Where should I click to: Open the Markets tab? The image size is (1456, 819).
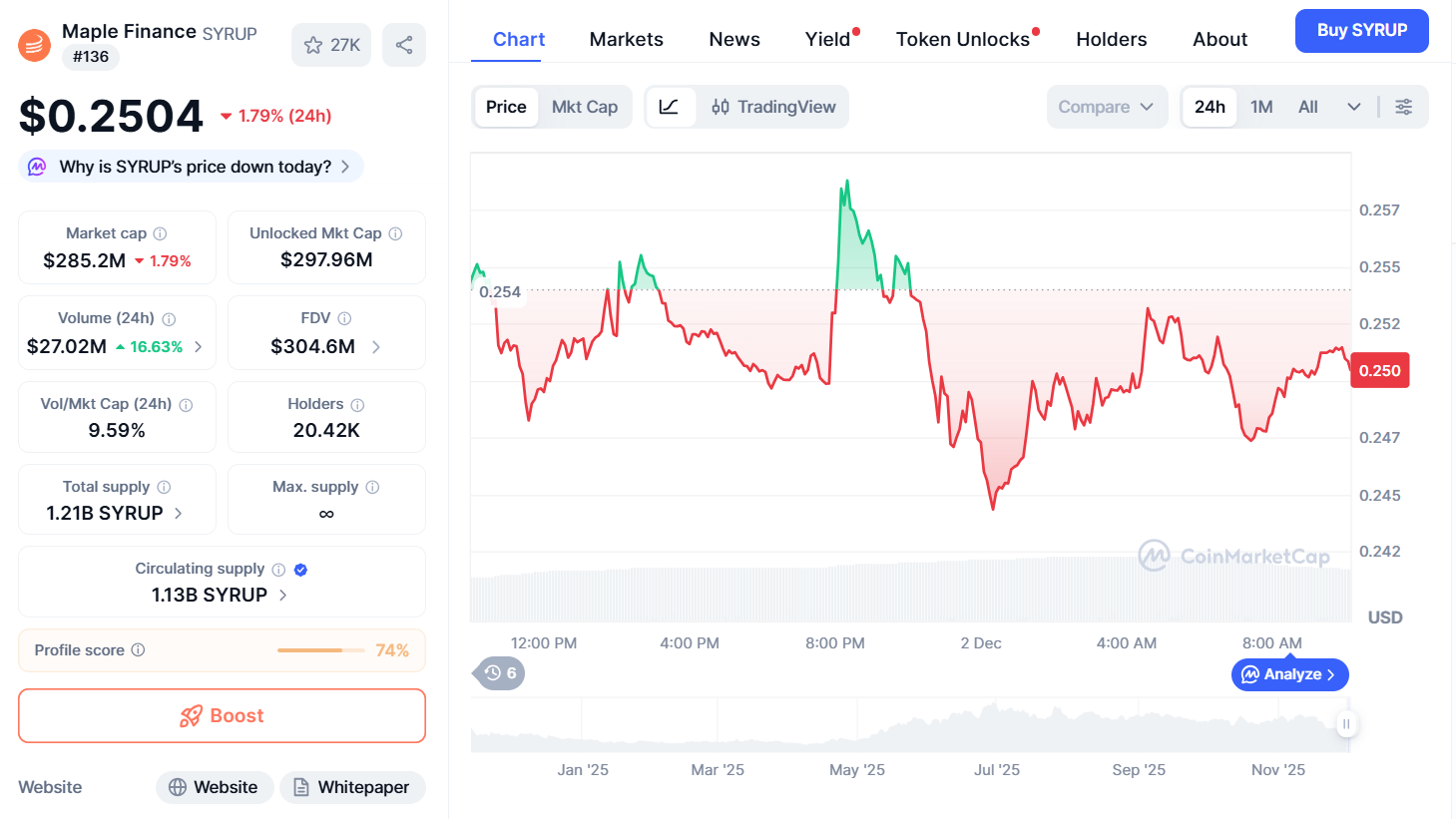[x=626, y=39]
